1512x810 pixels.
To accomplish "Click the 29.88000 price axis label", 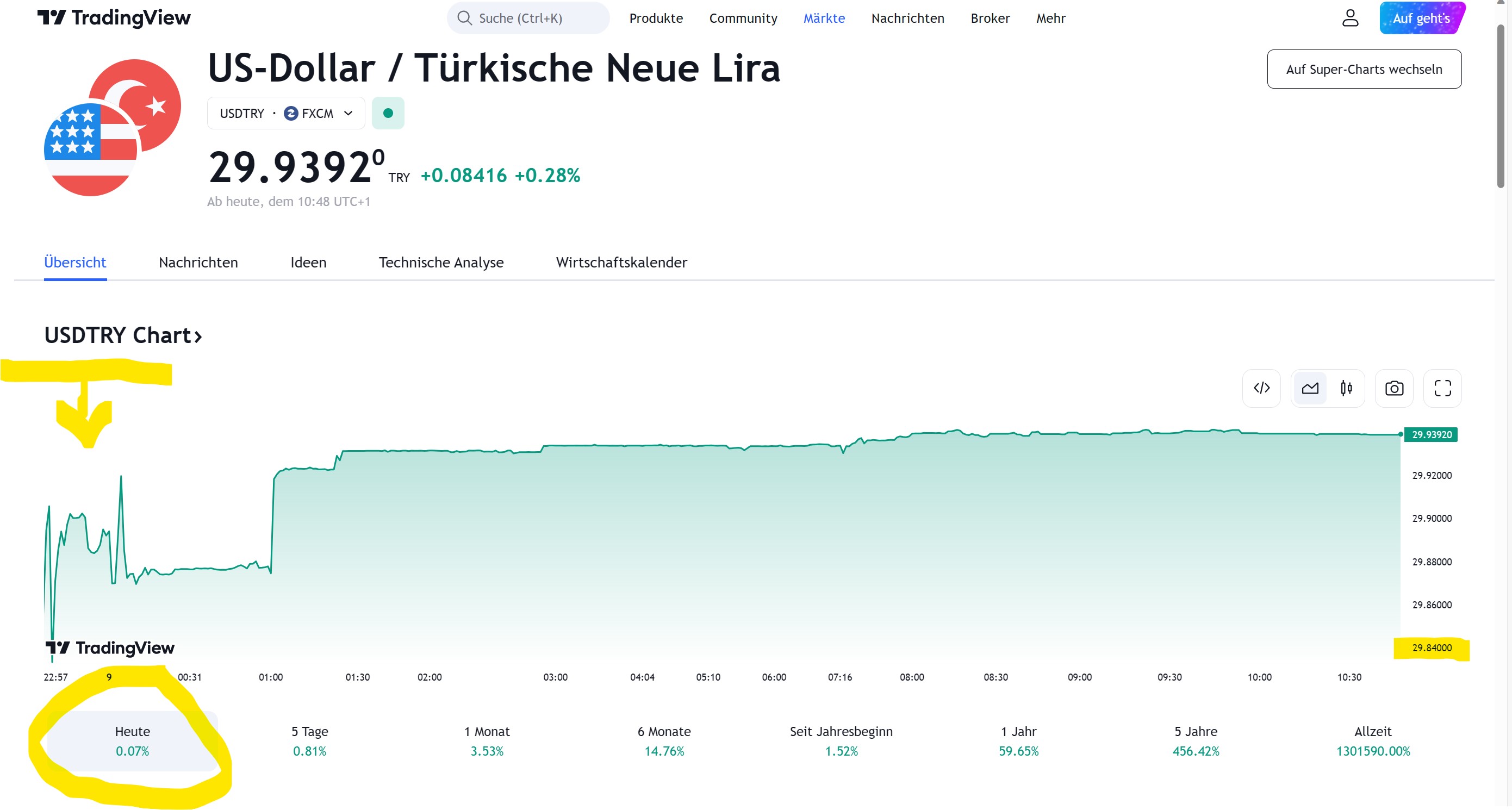I will 1432,562.
